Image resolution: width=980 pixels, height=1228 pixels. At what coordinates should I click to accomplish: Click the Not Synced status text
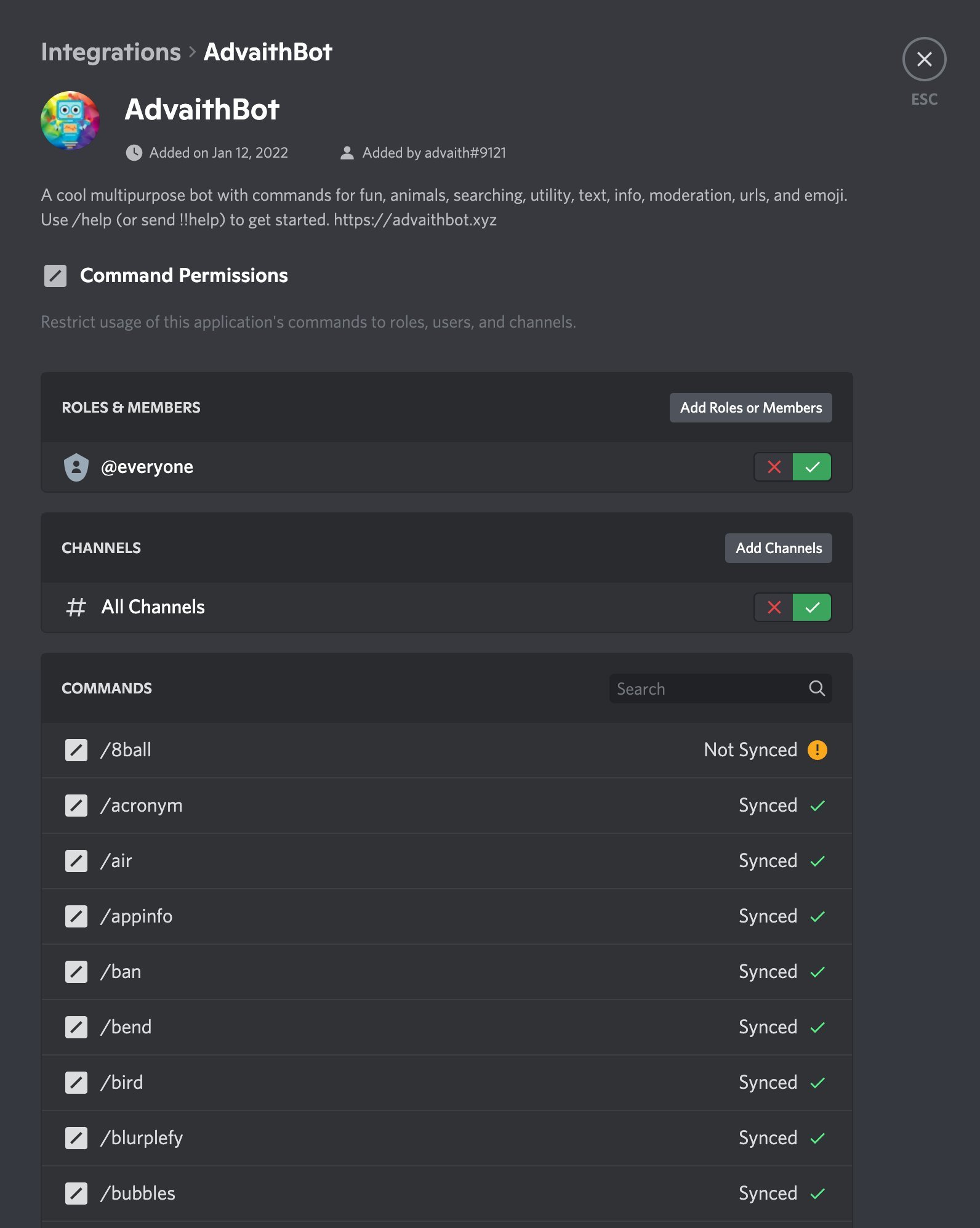pos(750,750)
